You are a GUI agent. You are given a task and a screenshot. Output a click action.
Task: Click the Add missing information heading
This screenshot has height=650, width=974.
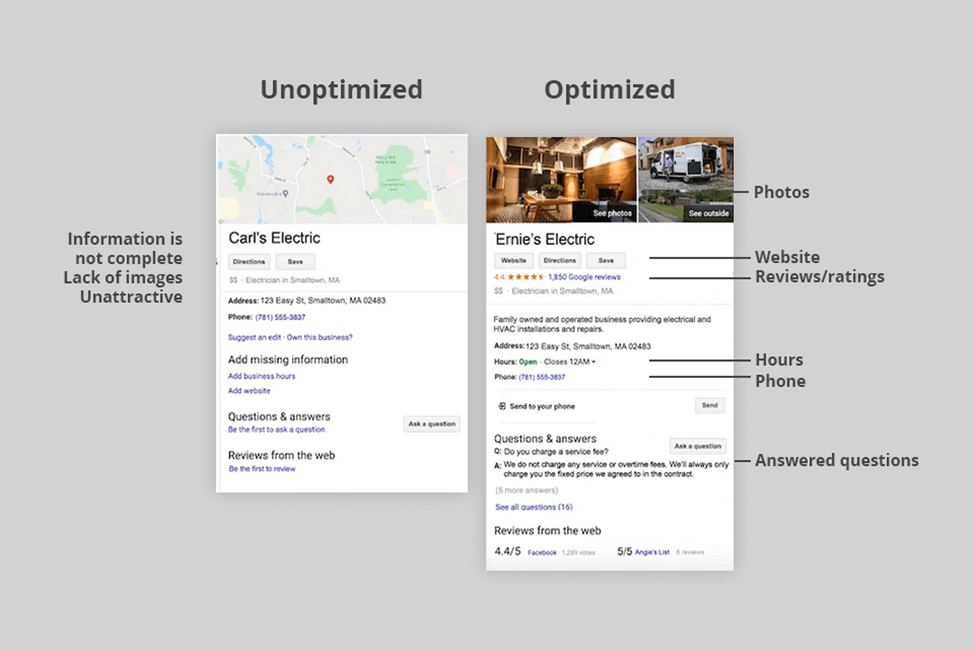[x=288, y=360]
